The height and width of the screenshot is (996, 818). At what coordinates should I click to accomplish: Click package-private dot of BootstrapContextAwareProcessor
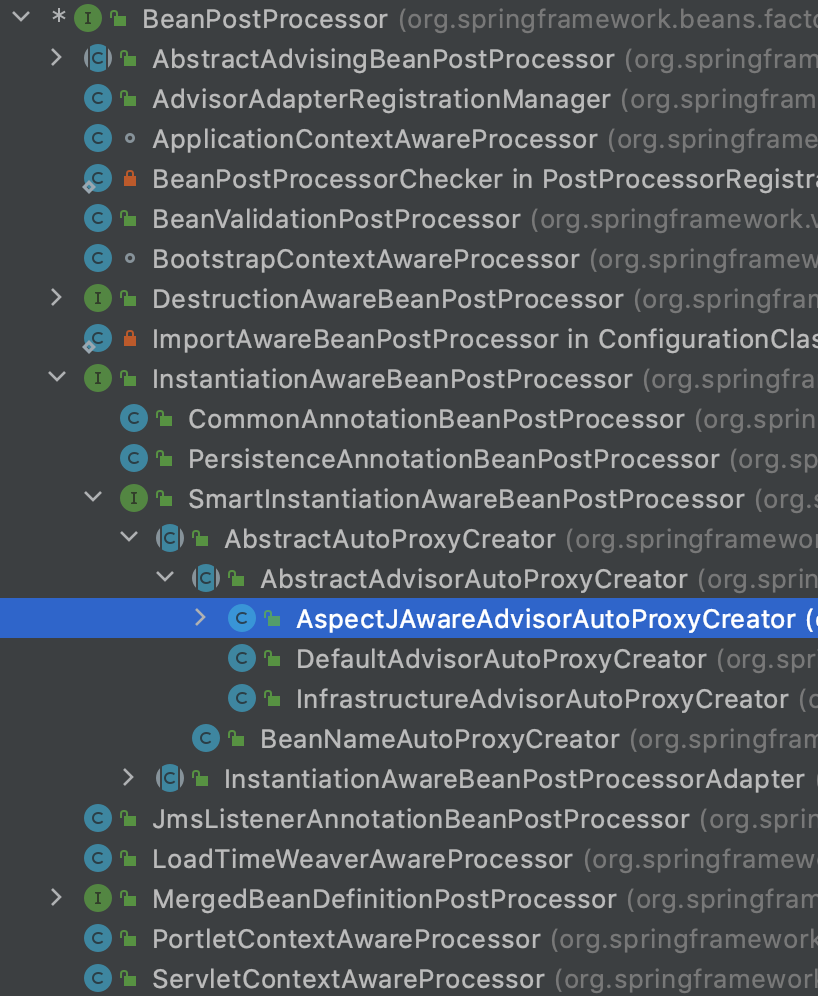pos(130,259)
